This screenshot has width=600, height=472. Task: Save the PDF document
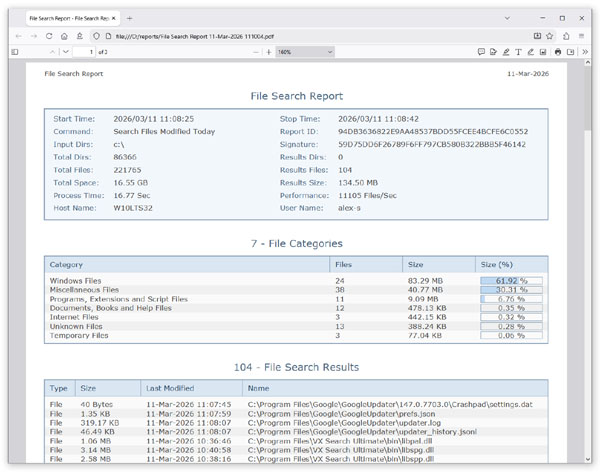pyautogui.click(x=570, y=52)
